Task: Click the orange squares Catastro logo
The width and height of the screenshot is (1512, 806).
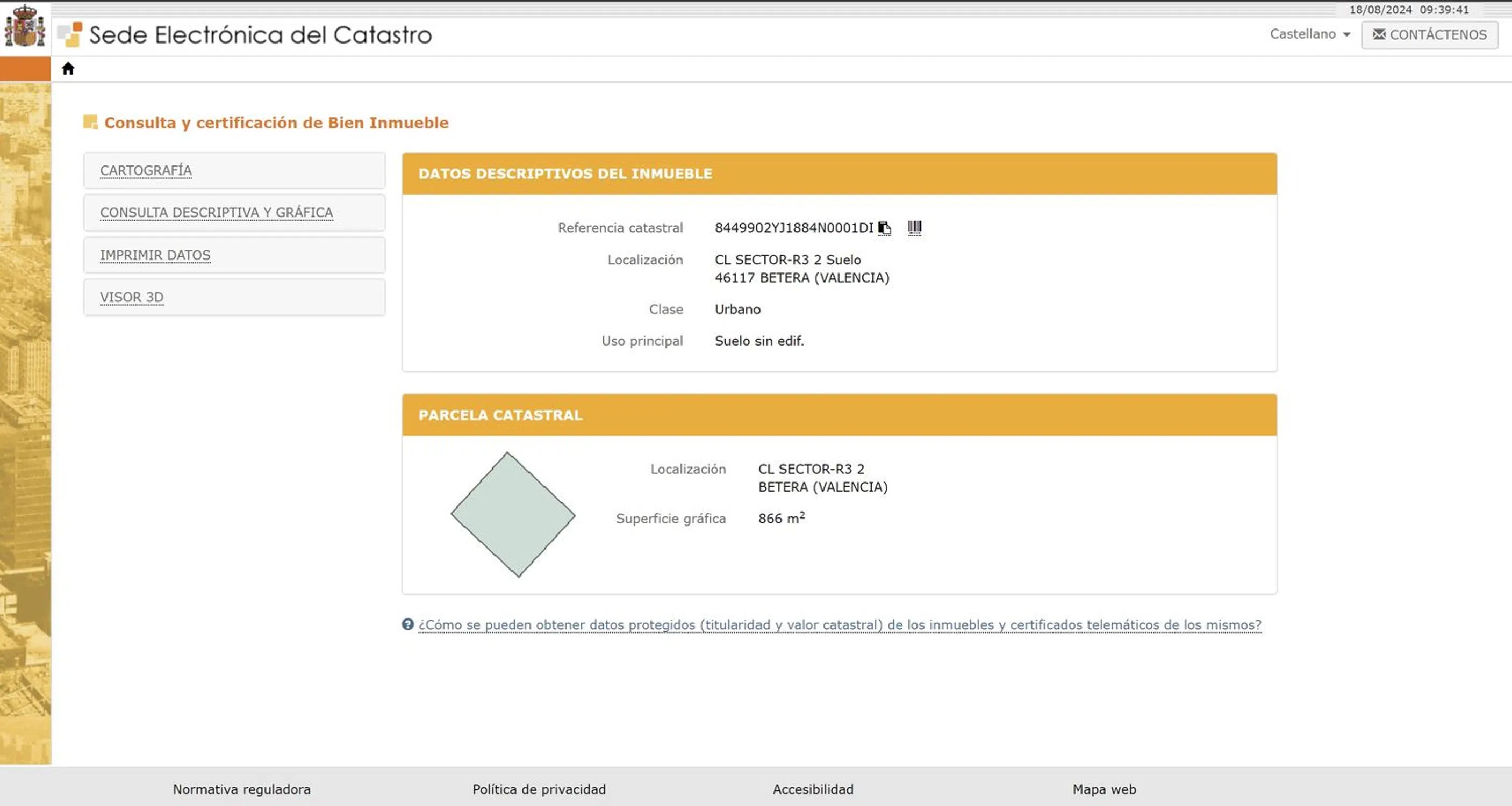Action: (x=70, y=34)
